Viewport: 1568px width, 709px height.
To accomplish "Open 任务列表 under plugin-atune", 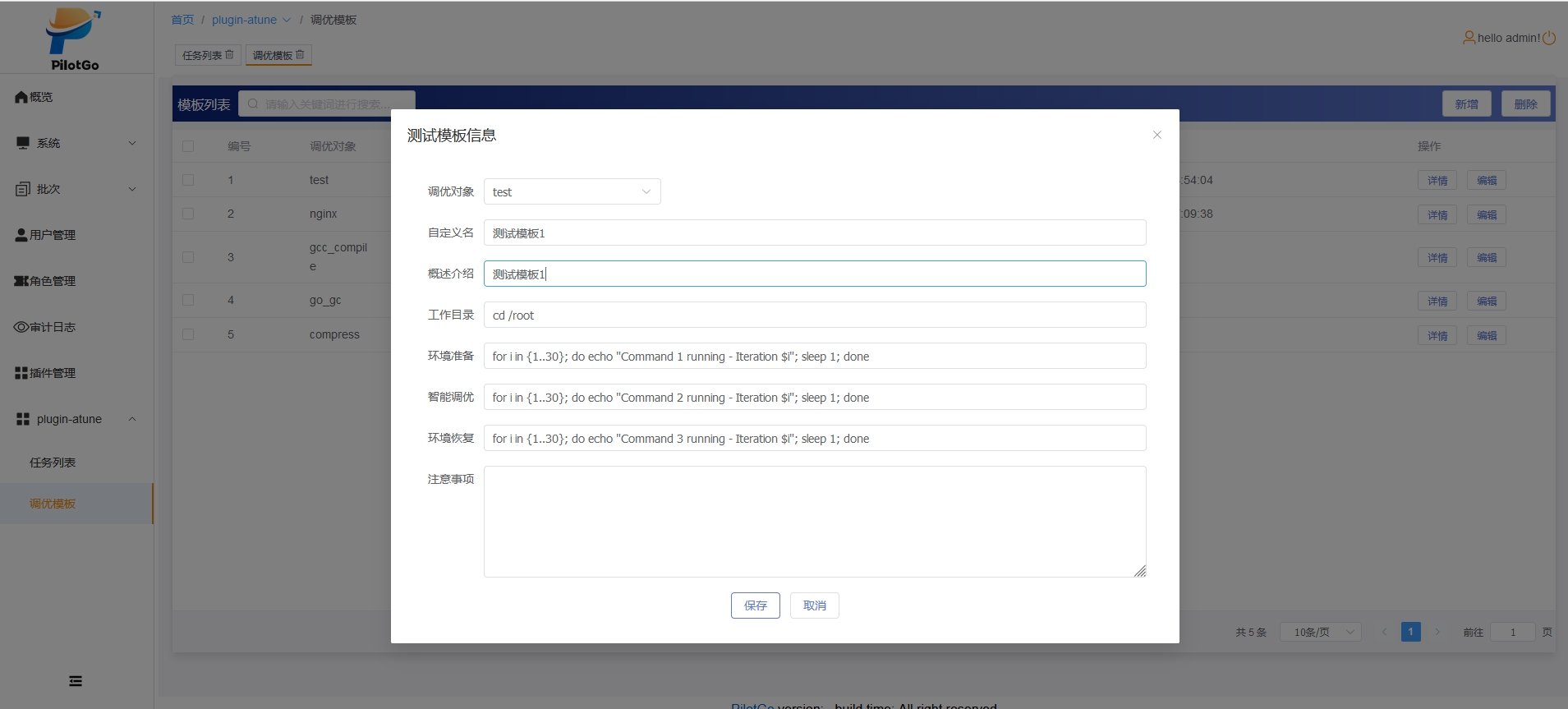I will (x=53, y=463).
